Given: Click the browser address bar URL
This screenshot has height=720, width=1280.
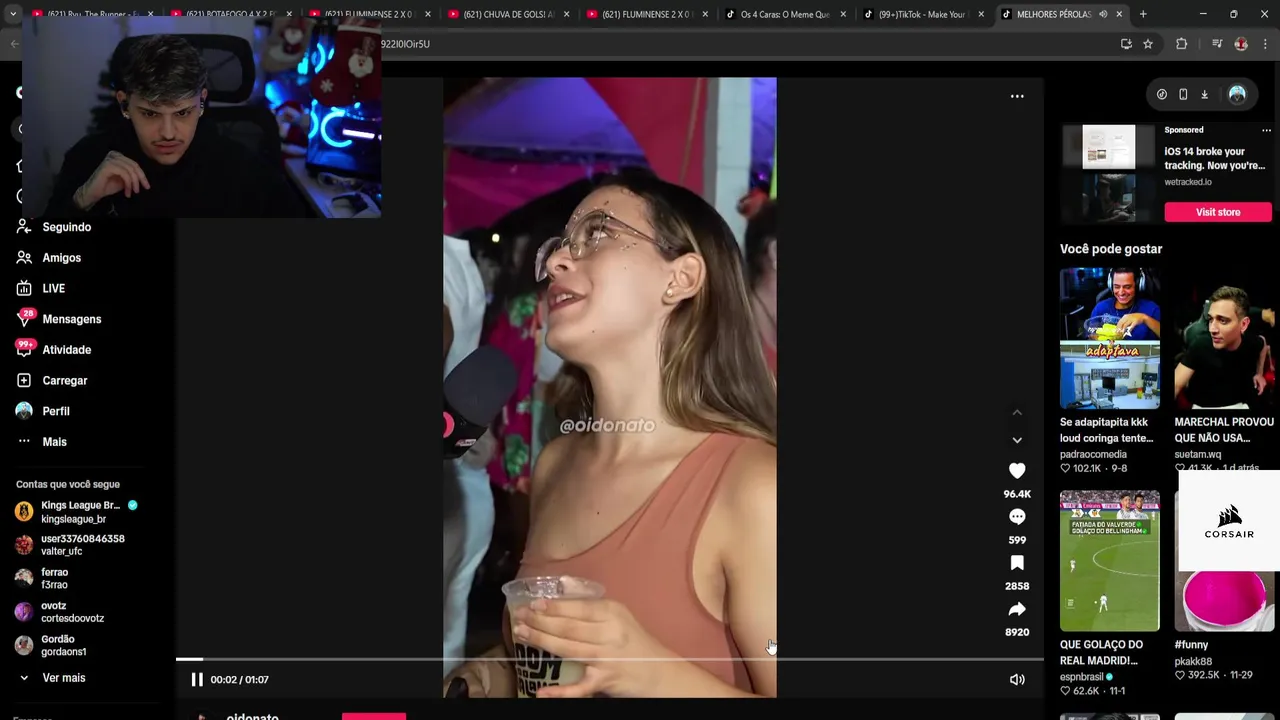Looking at the screenshot, I should [406, 44].
